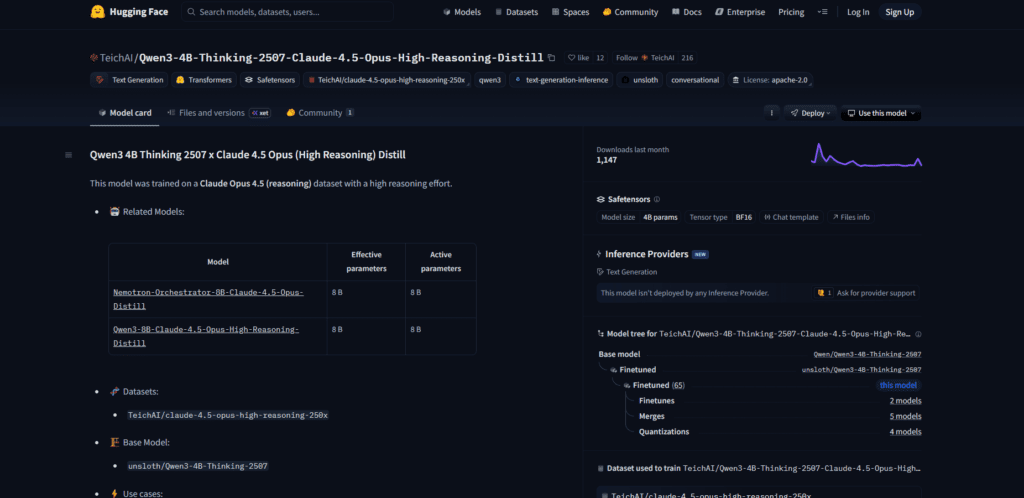This screenshot has width=1024, height=498.
Task: Open TeichAI/claude-4.5-opus-high-reasoning-250x dataset card at bottom
Action: coord(759,493)
